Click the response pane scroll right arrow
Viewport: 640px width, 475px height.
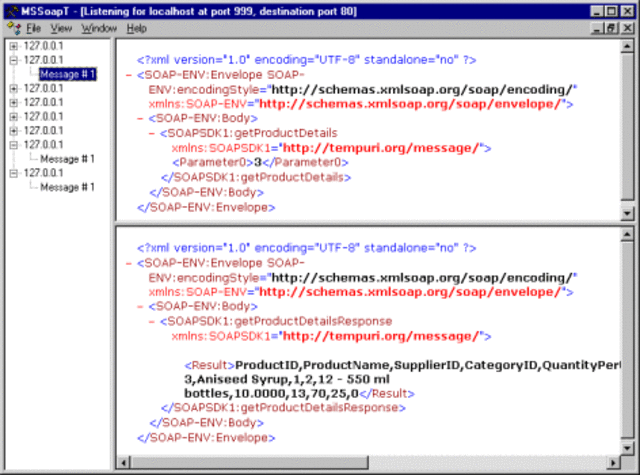pyautogui.click(x=613, y=463)
